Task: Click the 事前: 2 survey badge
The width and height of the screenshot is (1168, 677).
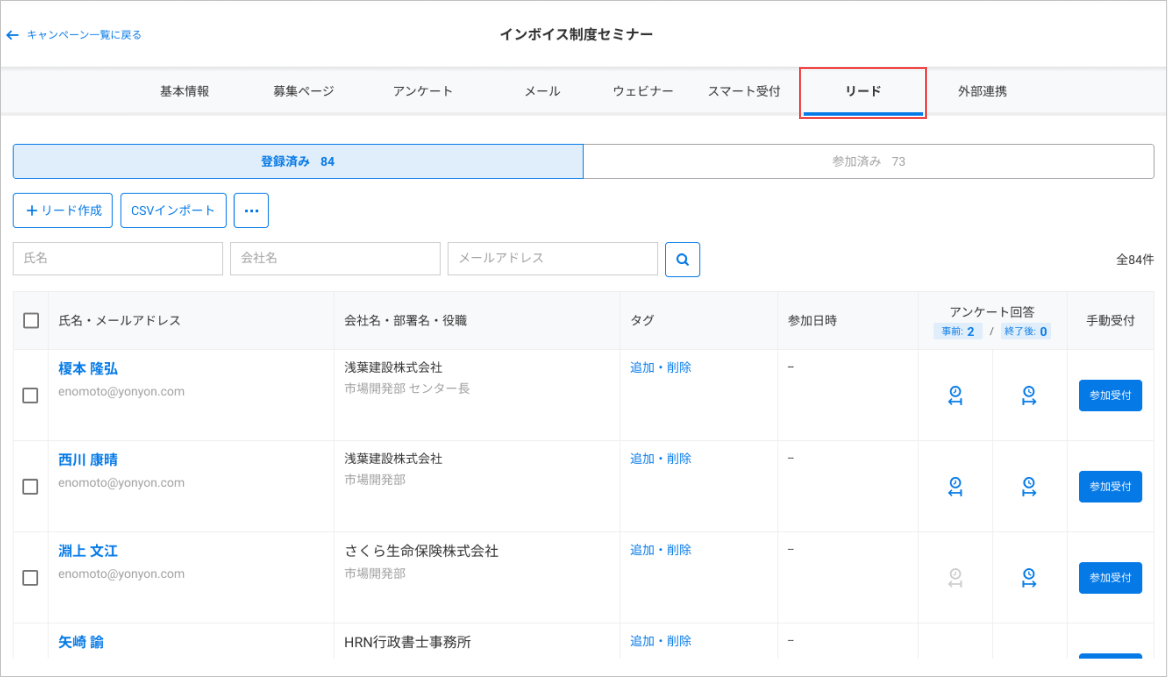Action: point(957,331)
